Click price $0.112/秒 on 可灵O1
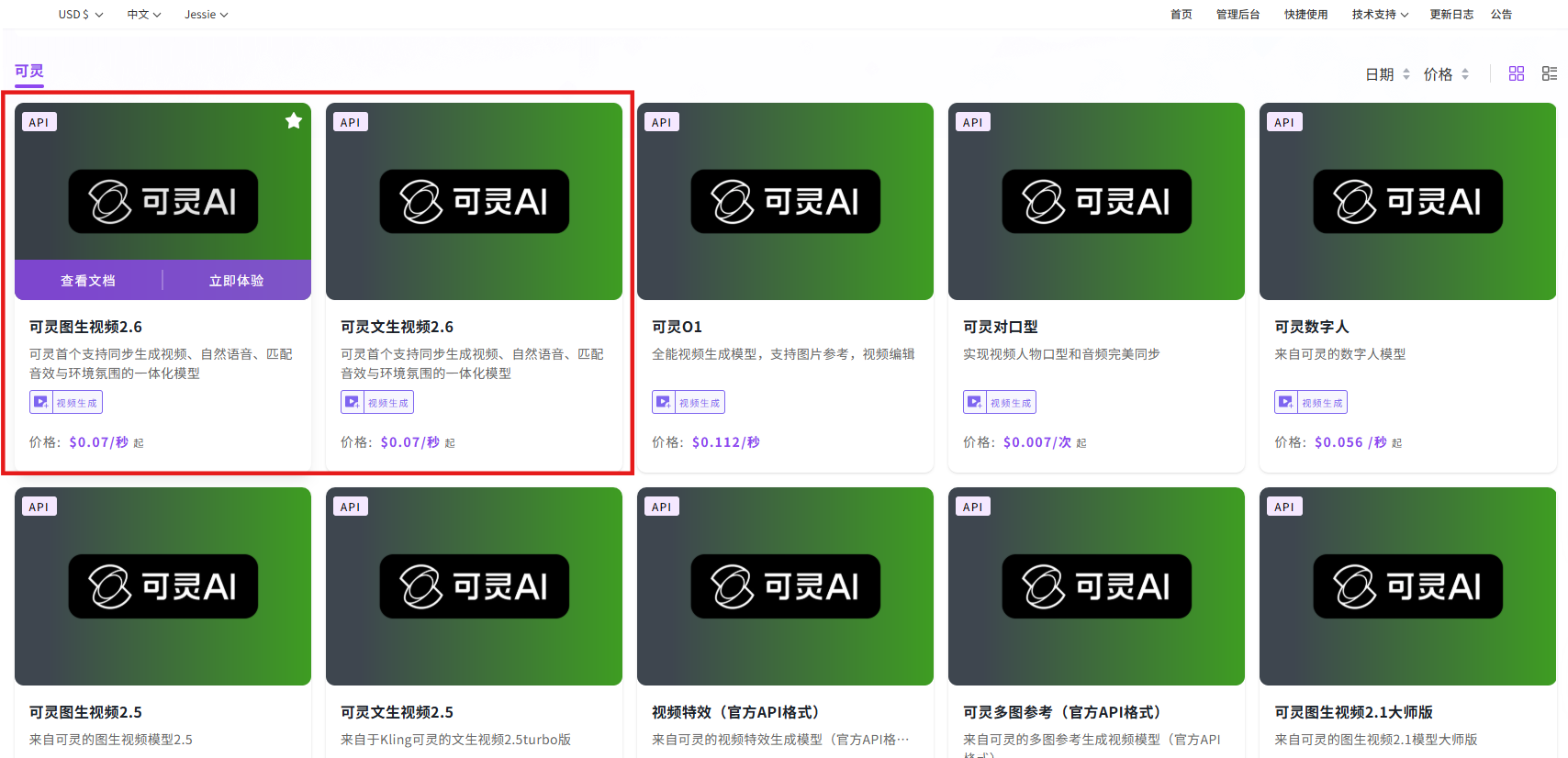 (x=726, y=442)
